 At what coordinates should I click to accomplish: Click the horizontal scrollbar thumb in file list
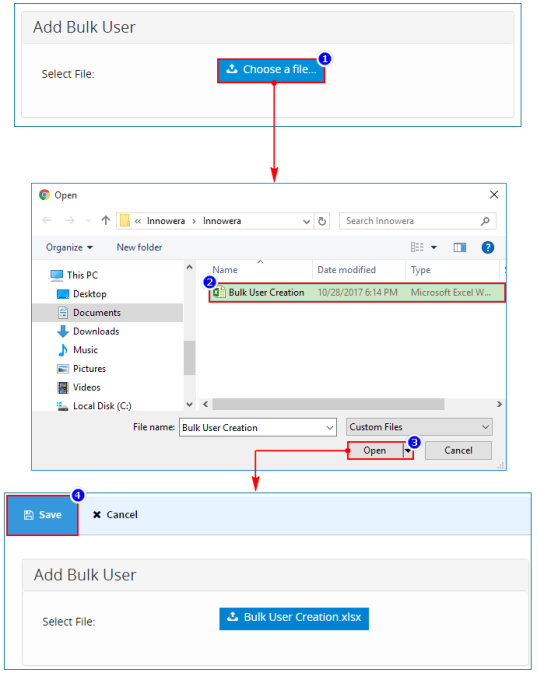[x=328, y=404]
